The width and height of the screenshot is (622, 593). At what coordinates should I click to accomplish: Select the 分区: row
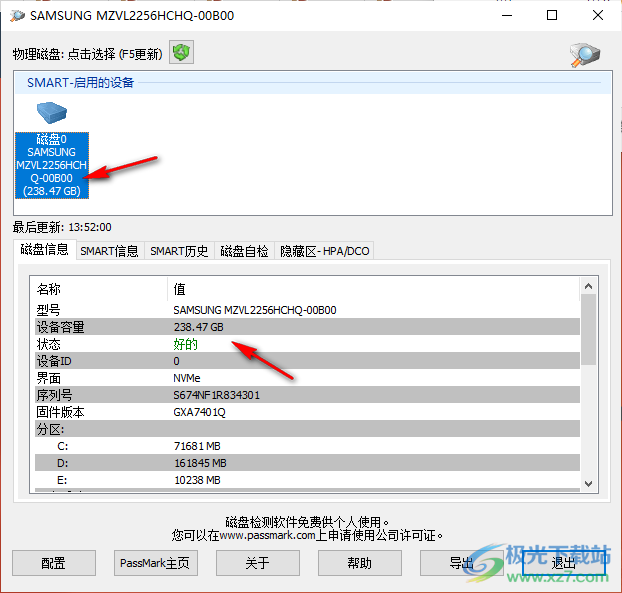pos(307,429)
